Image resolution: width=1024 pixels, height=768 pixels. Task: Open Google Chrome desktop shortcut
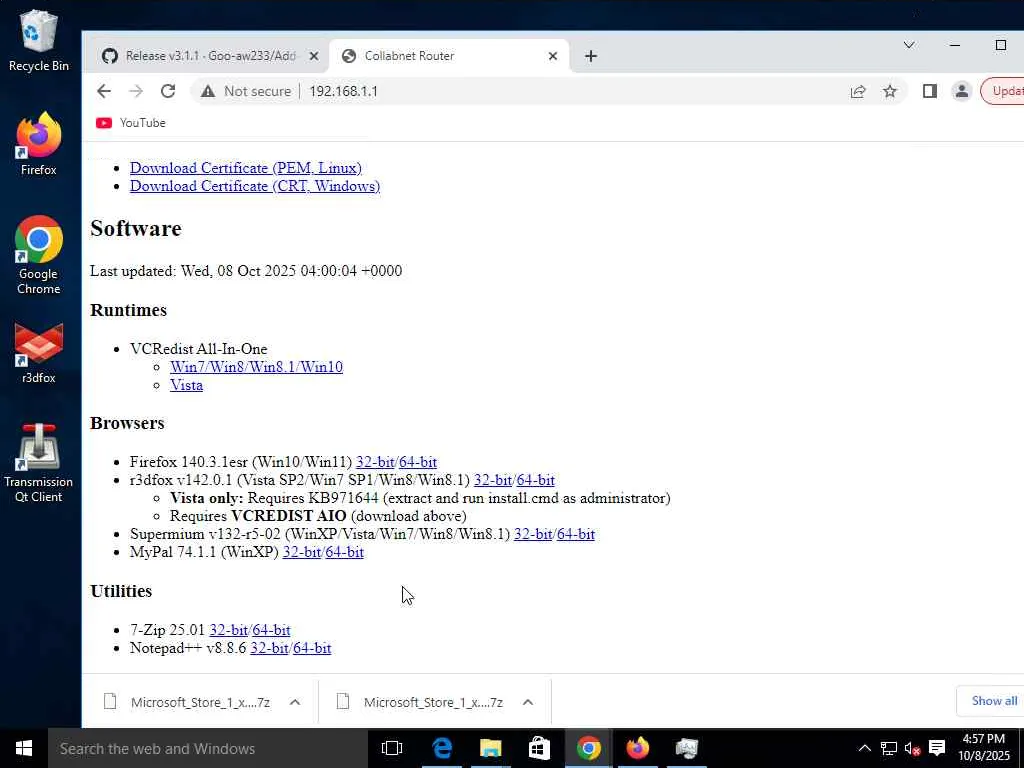pos(39,255)
